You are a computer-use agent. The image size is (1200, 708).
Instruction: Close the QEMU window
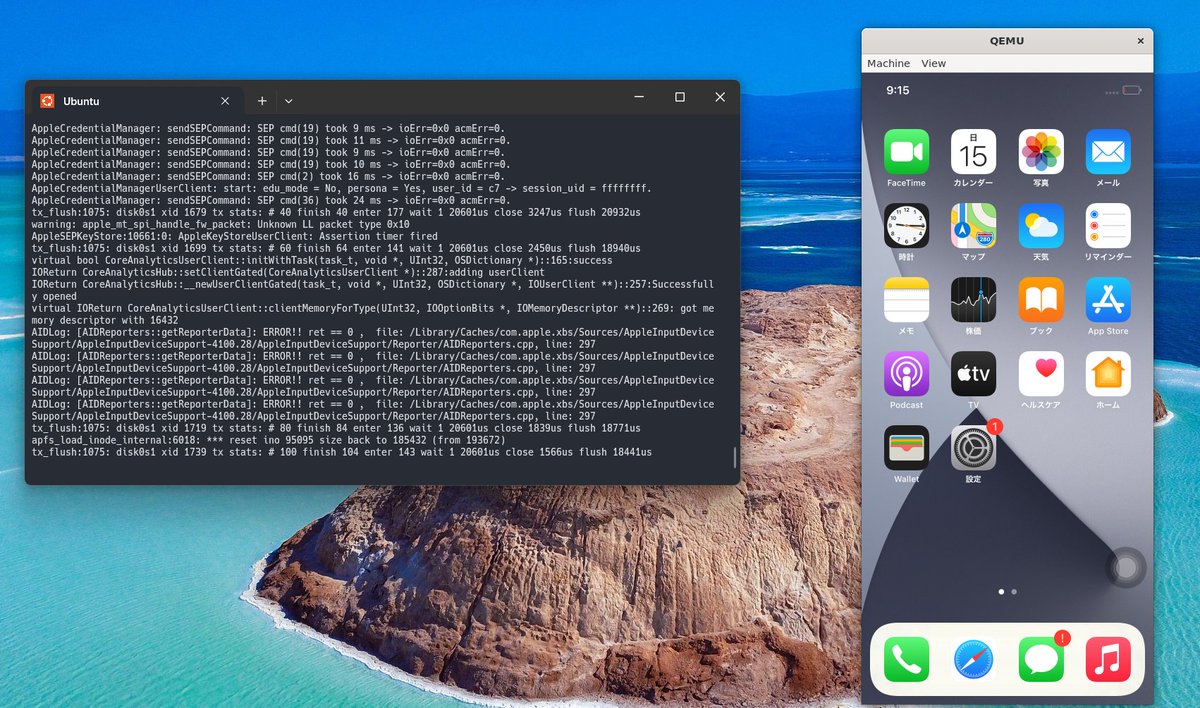pyautogui.click(x=1141, y=41)
